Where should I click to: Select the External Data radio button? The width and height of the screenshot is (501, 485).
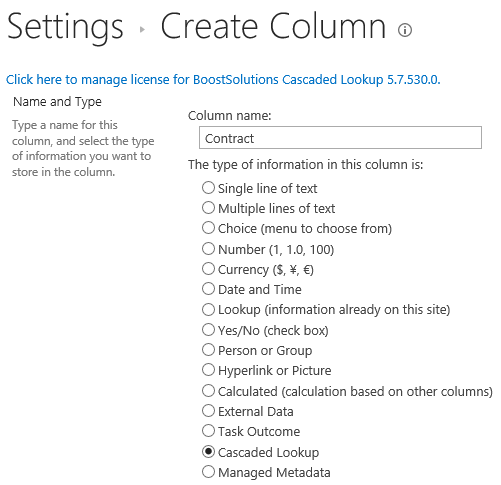(208, 411)
